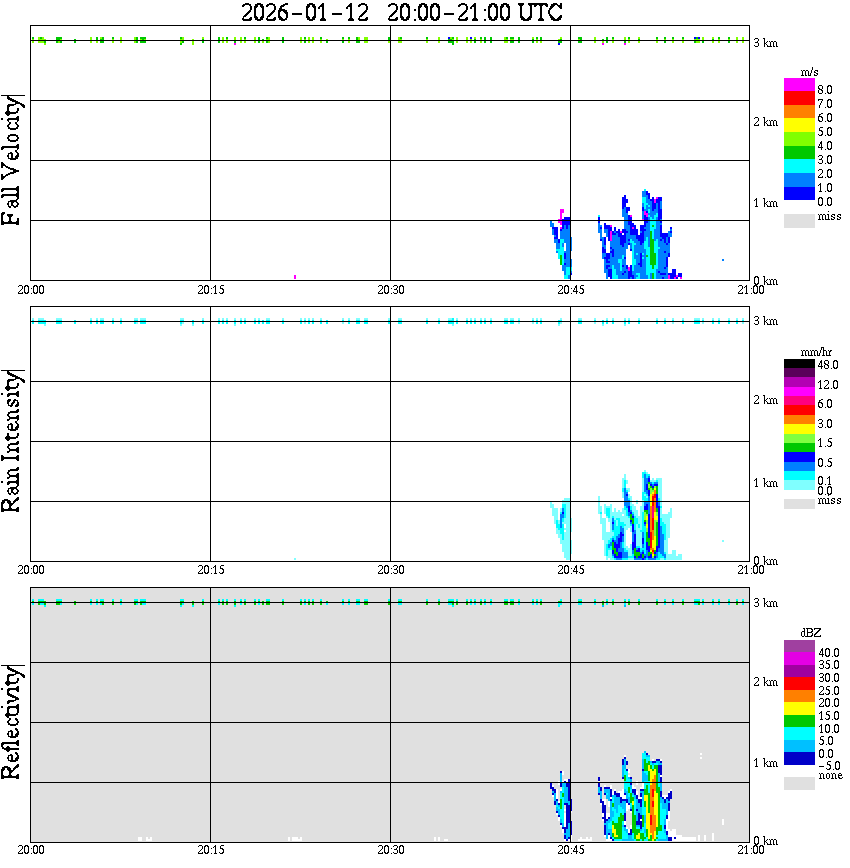Click the 3 km label beside Reflectivity
Screen dimensions: 850x868
coord(765,603)
